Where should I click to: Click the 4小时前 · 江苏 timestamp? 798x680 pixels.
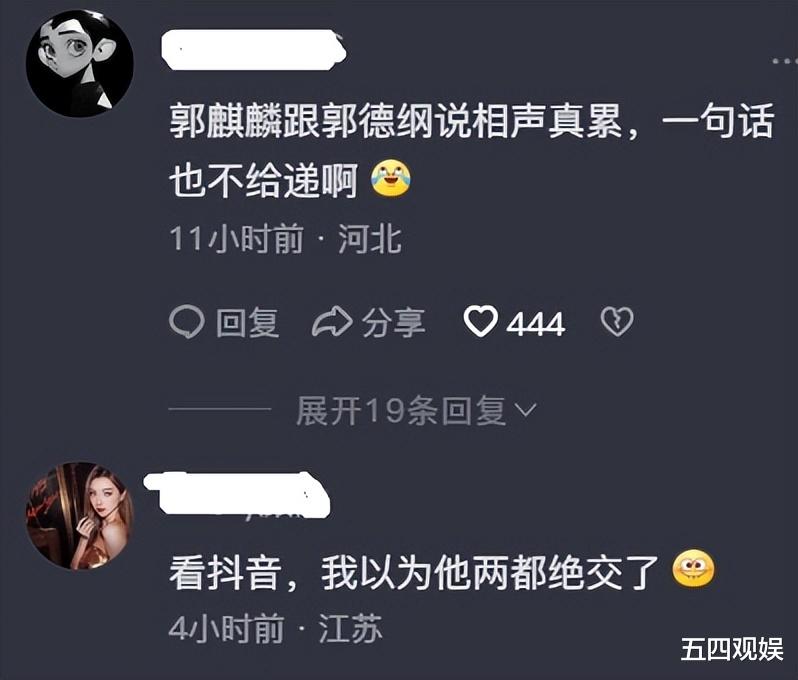(275, 628)
